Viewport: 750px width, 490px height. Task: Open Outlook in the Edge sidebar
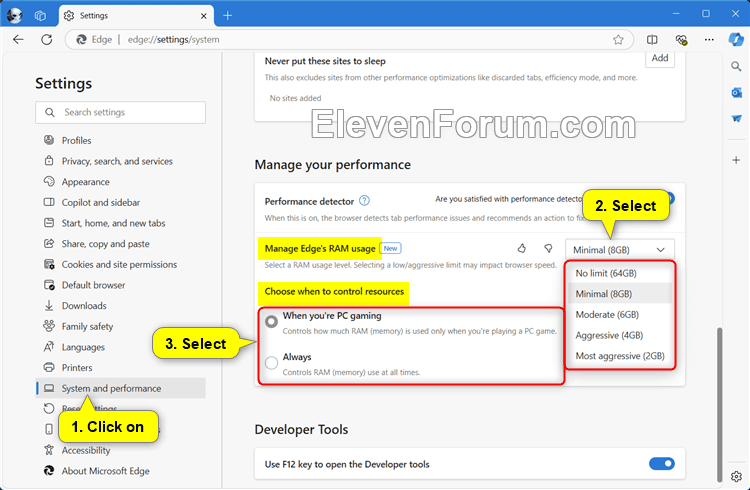coord(736,92)
